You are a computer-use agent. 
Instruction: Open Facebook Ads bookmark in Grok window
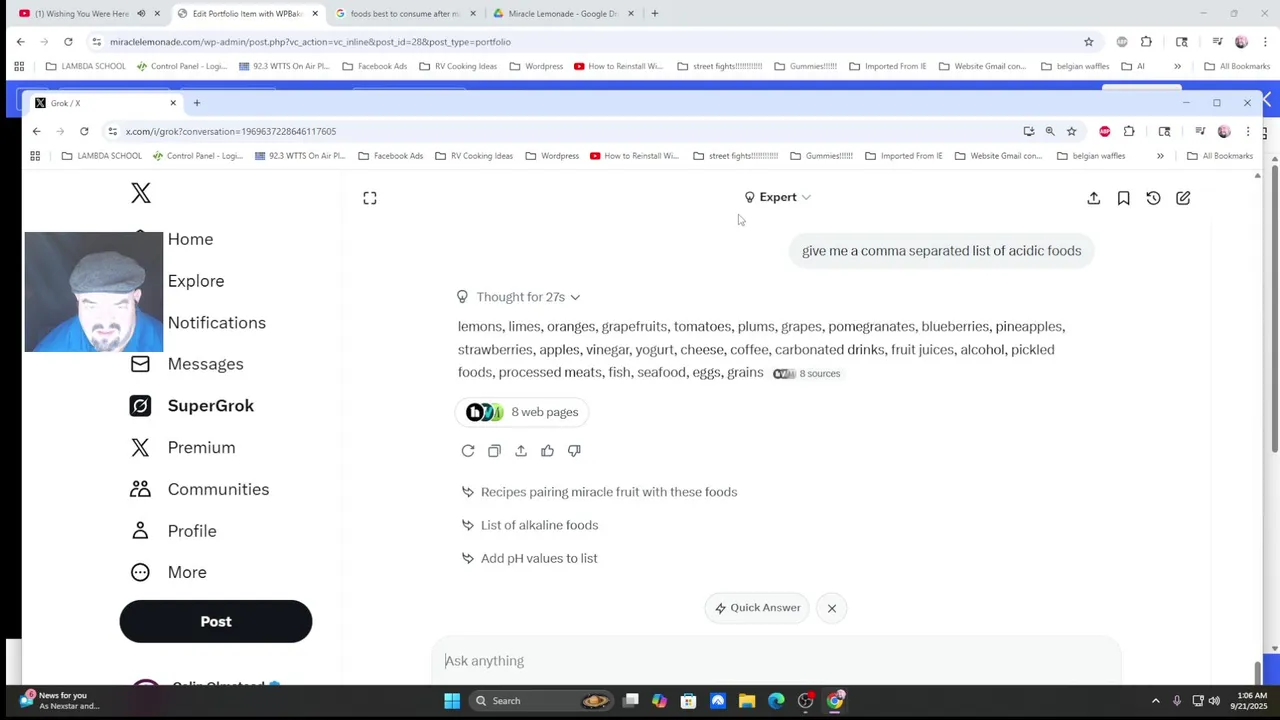[x=390, y=156]
